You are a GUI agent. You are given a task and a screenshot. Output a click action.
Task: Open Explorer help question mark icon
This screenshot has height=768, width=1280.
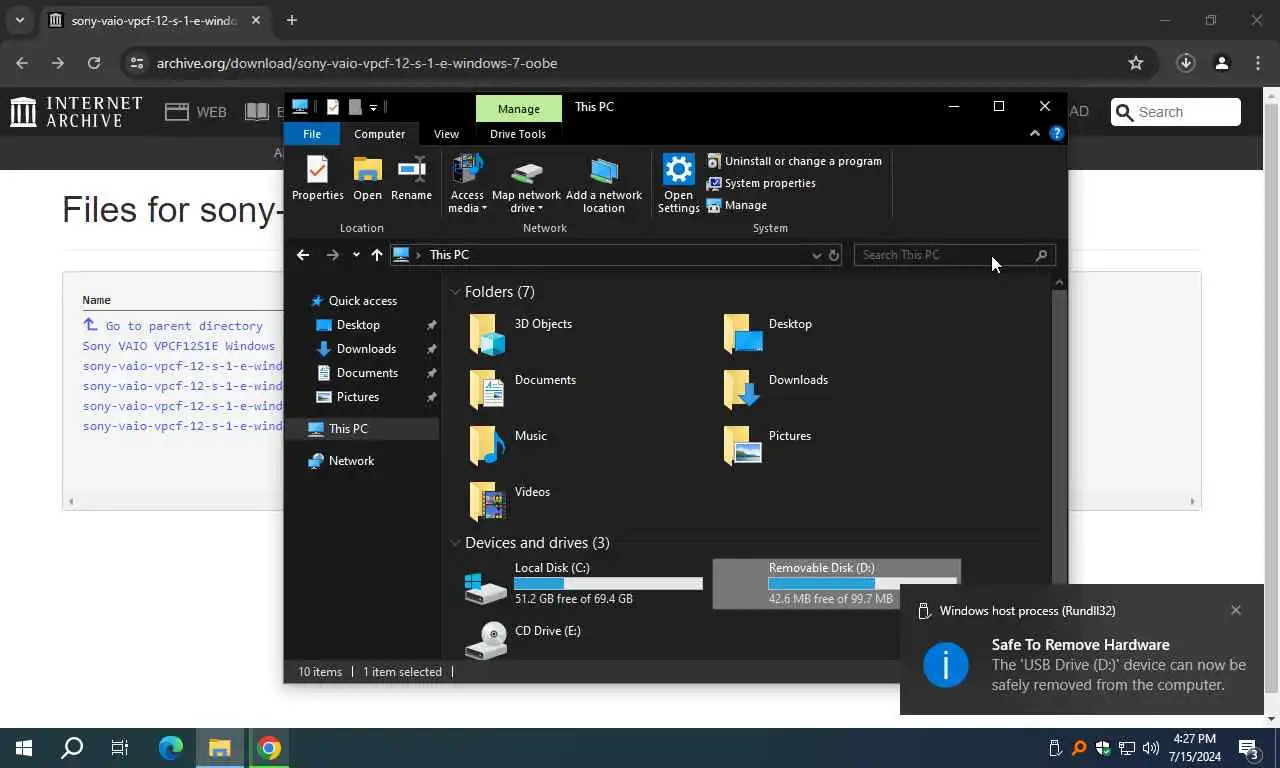click(1056, 133)
